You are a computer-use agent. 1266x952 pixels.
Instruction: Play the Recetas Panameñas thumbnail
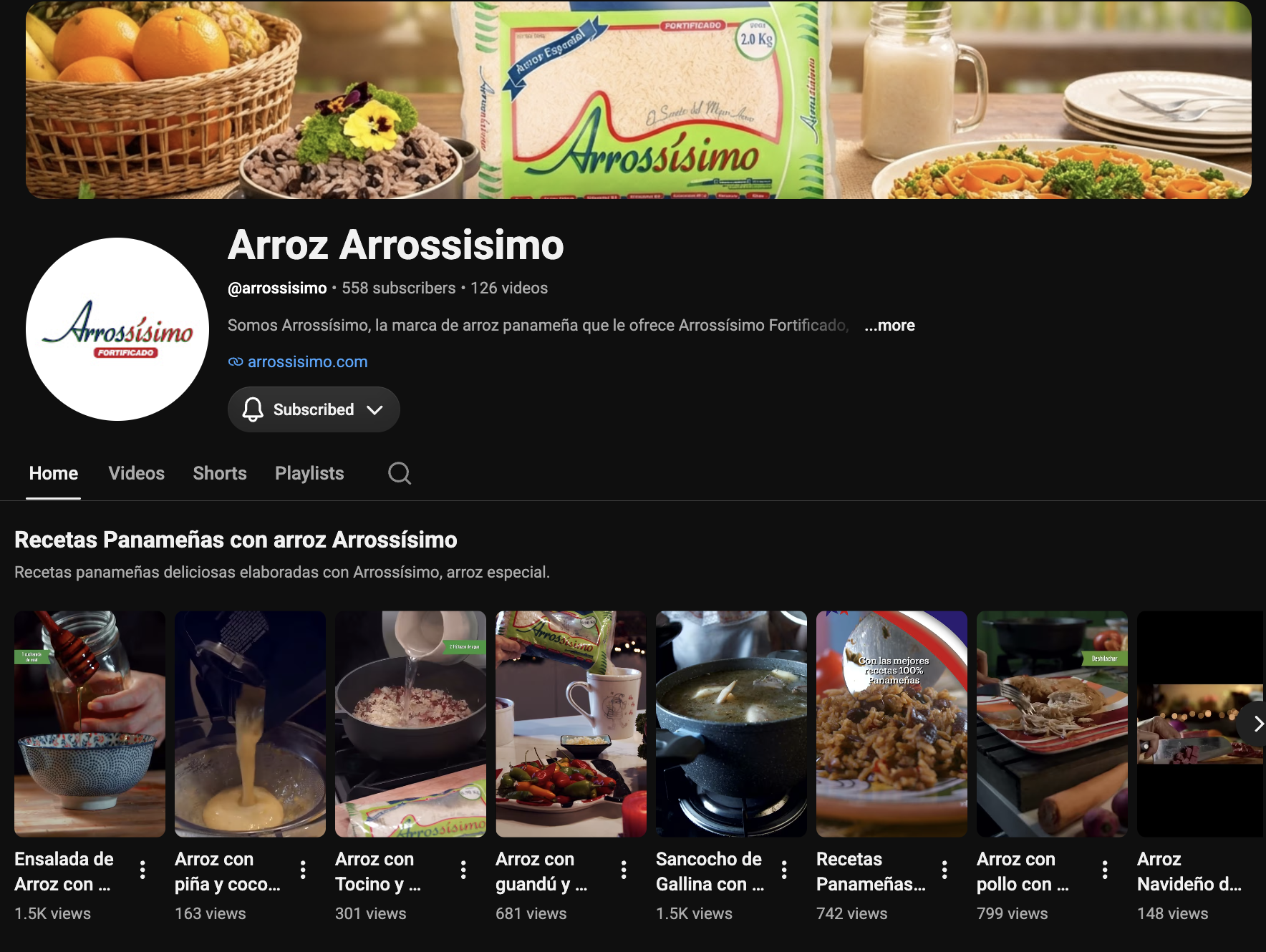coord(891,724)
